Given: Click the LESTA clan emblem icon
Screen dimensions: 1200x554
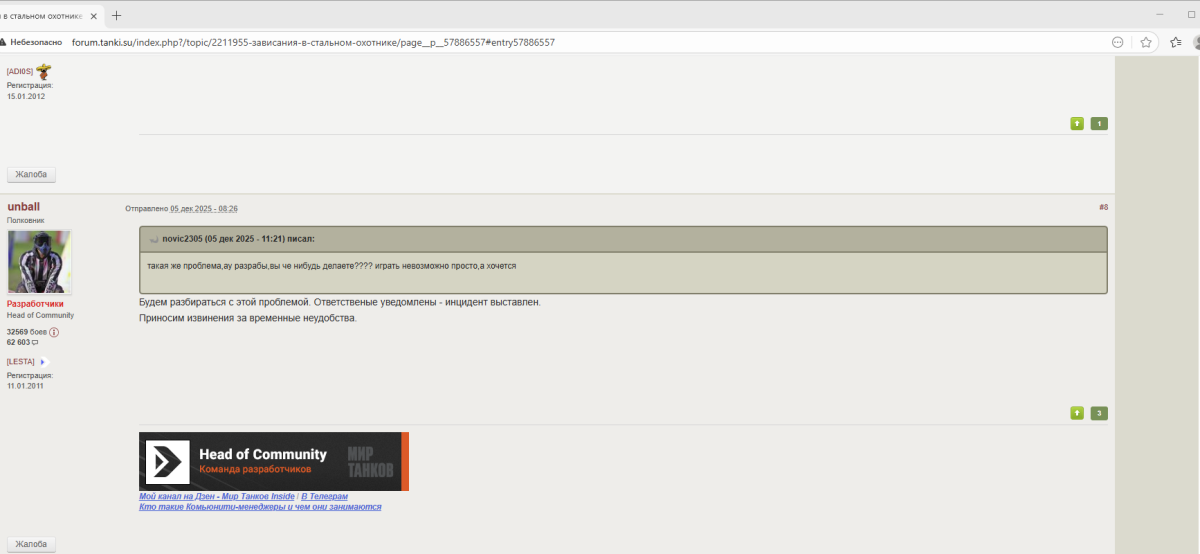Looking at the screenshot, I should (x=43, y=362).
